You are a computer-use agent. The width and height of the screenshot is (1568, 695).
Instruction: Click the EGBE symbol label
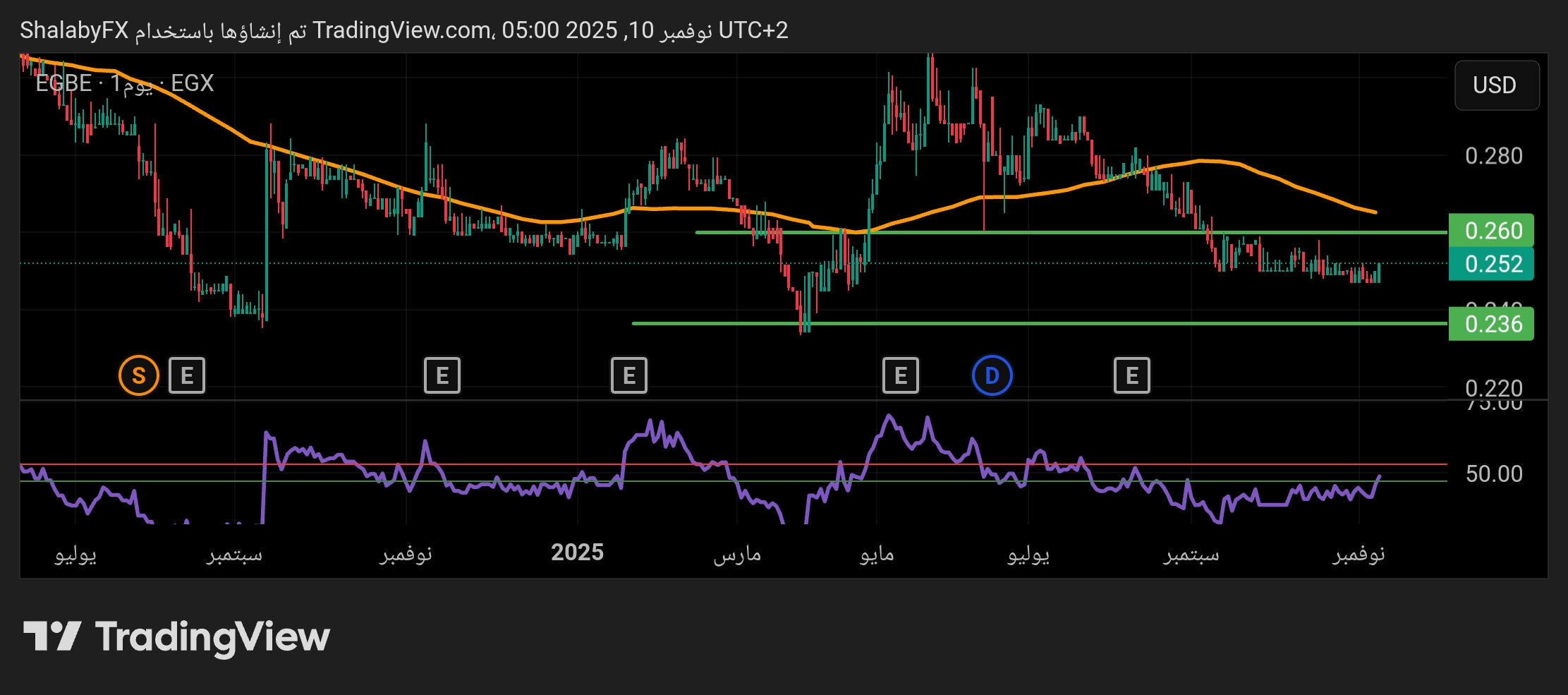pos(63,83)
